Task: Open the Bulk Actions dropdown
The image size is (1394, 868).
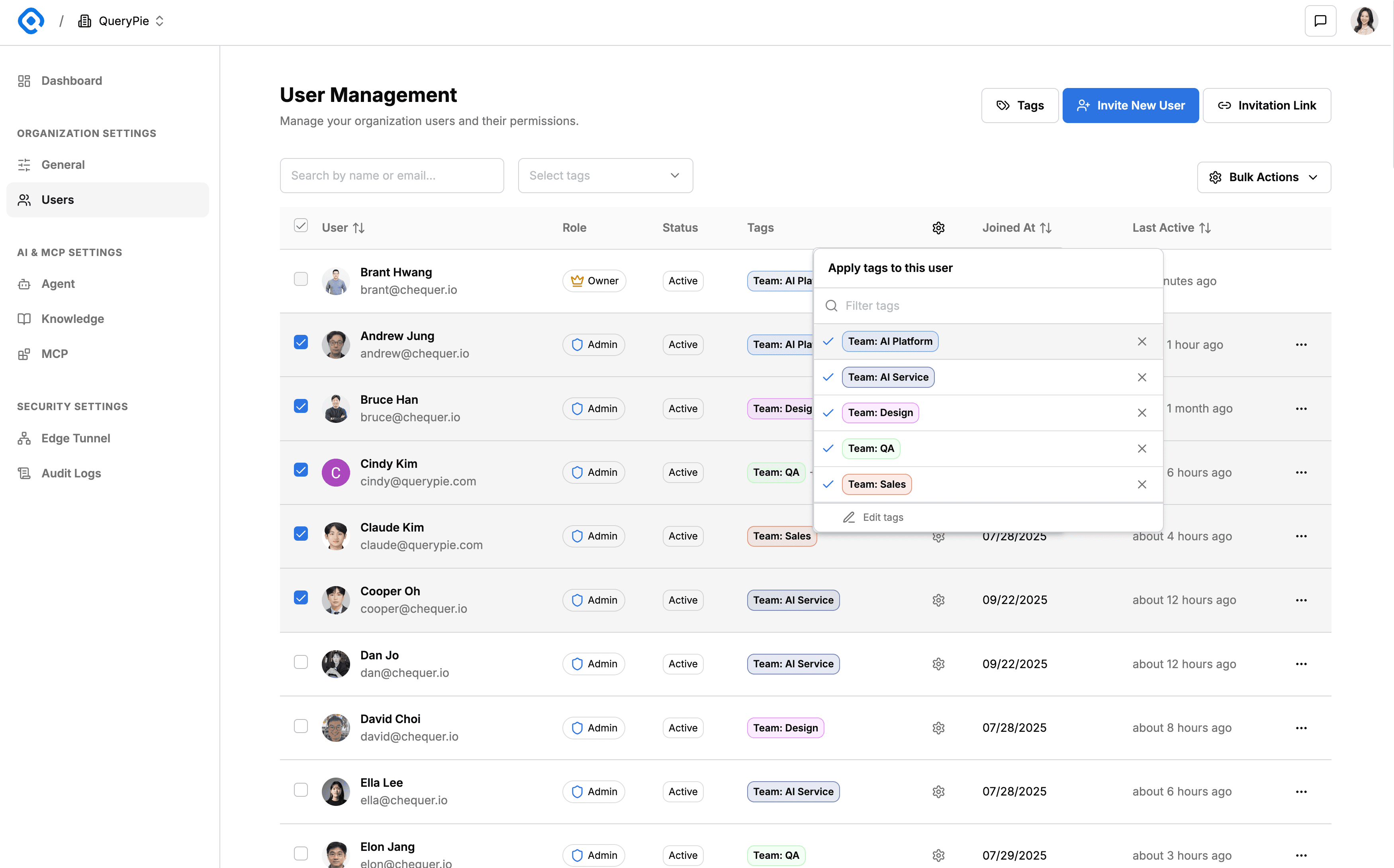Action: tap(1264, 178)
